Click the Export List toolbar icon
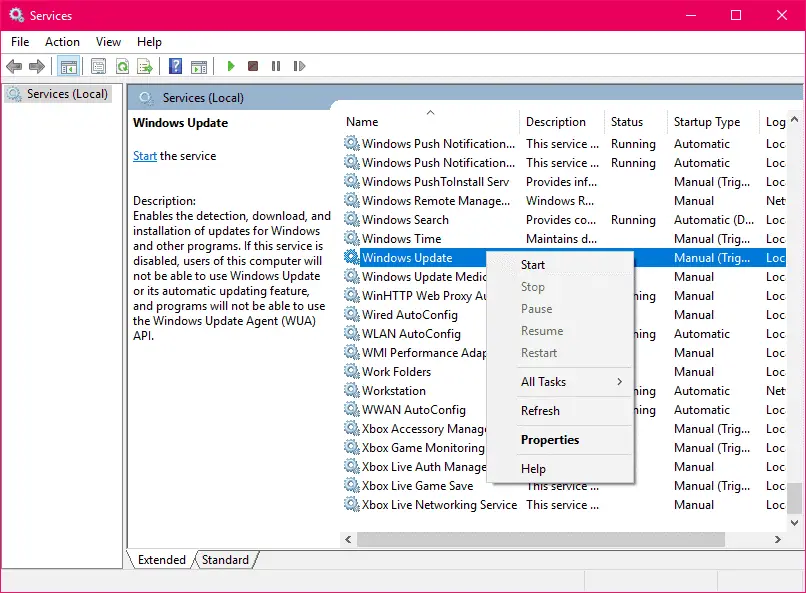806x593 pixels. [145, 66]
